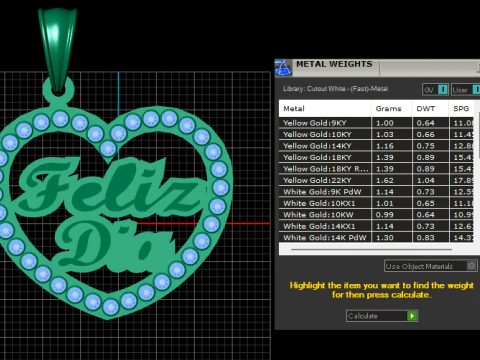Toggle the GV library button
Screen dimensions: 480x360
[x=435, y=90]
